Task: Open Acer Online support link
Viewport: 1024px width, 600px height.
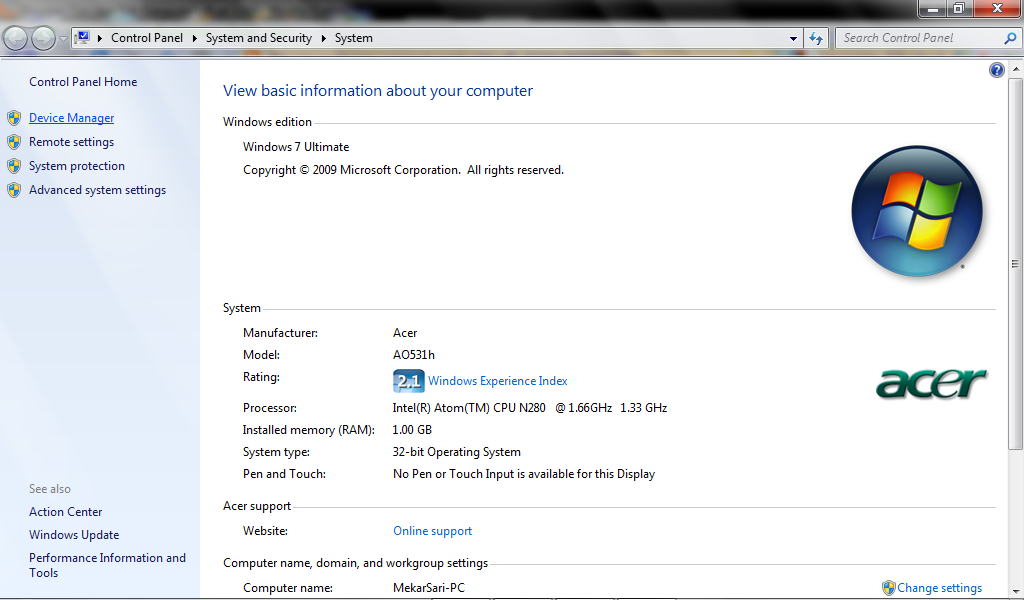Action: point(432,531)
